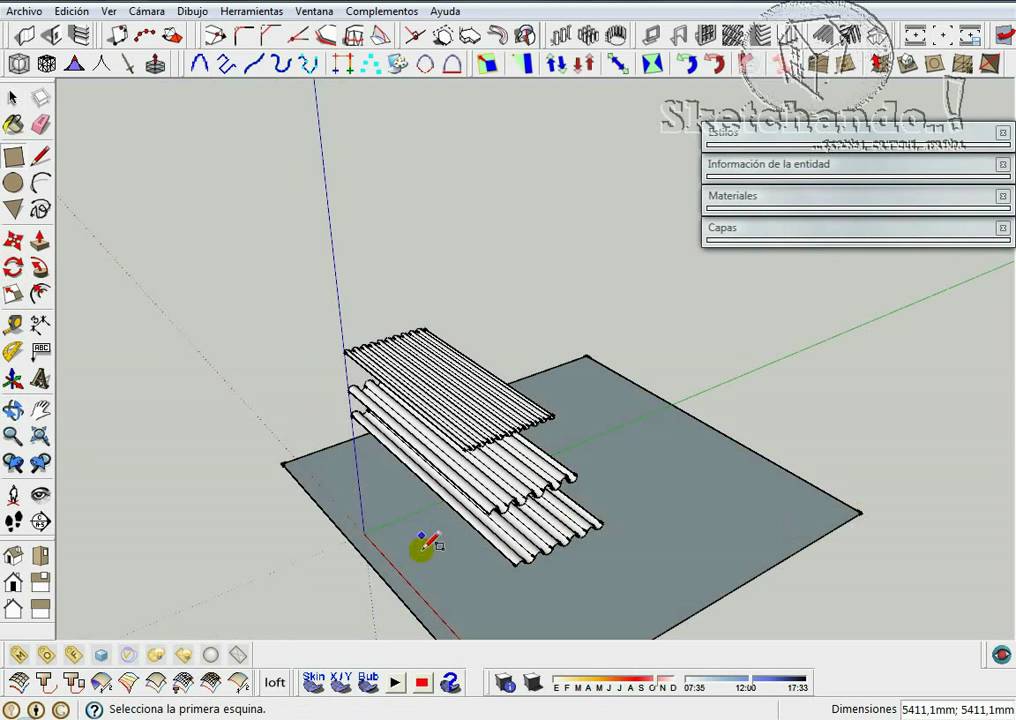The width and height of the screenshot is (1016, 720).
Task: Choose the Protractor tool
Action: click(x=13, y=351)
